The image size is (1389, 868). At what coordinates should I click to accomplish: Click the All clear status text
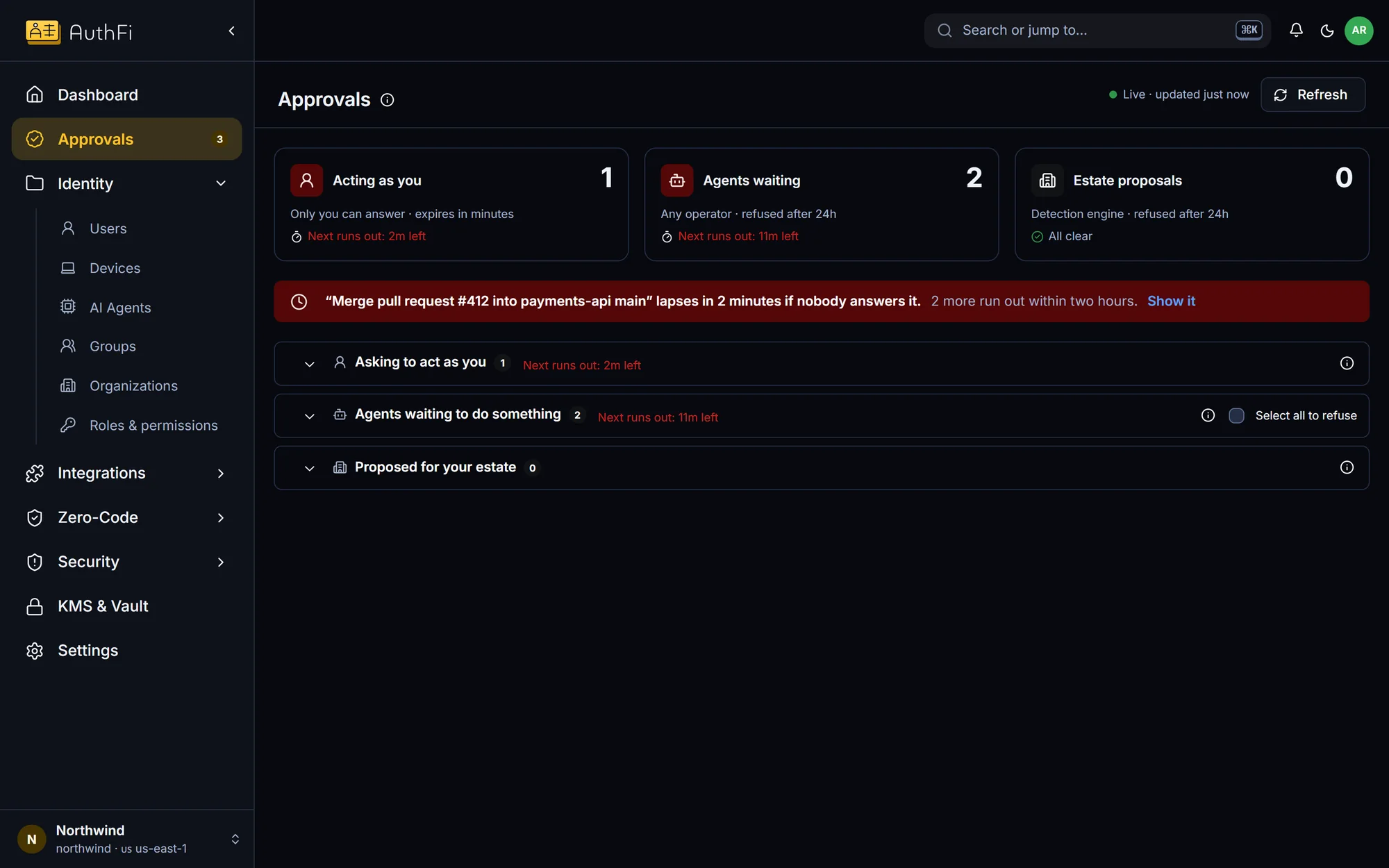pos(1070,237)
